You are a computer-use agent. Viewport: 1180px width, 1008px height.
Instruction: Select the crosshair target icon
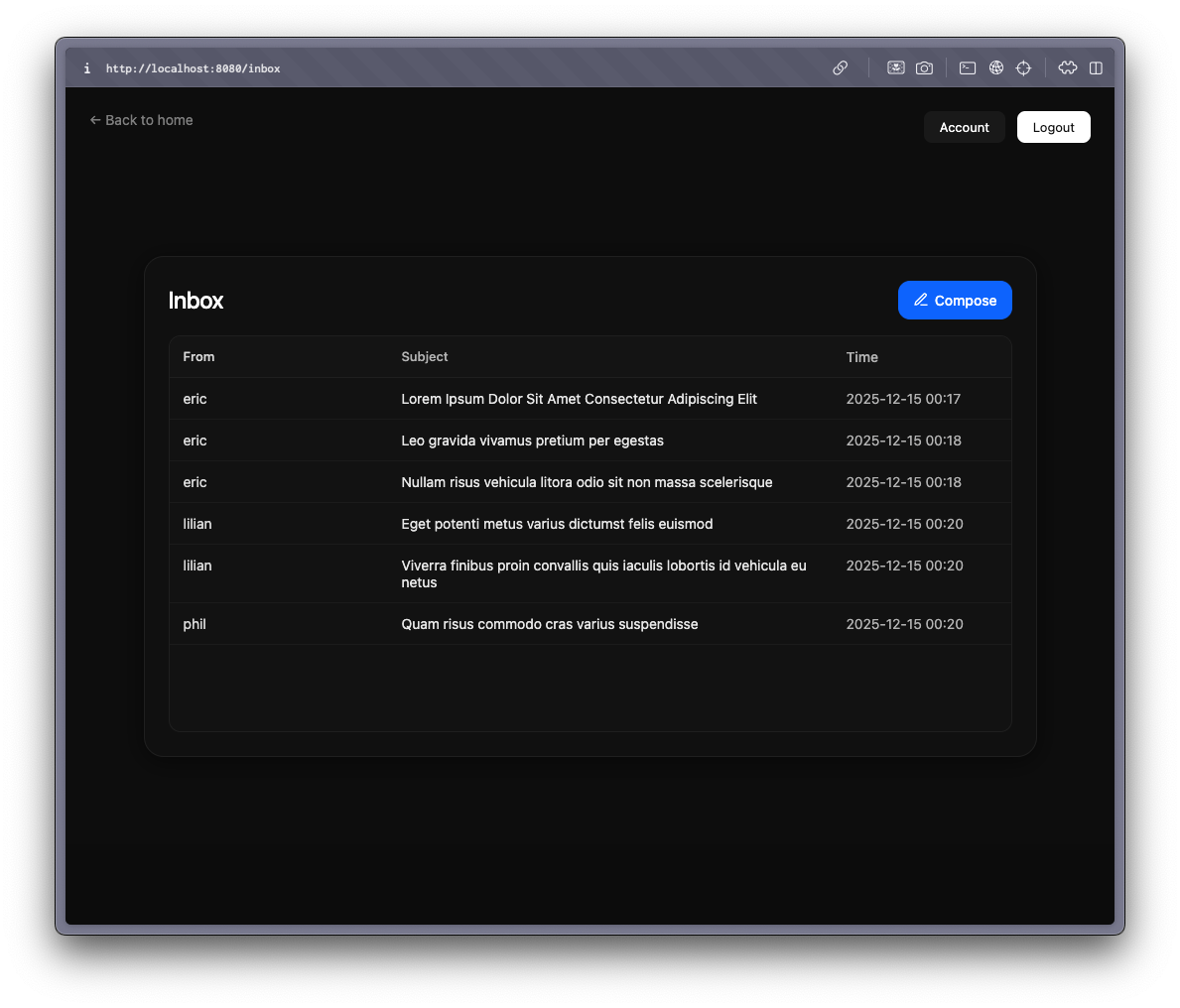click(x=1023, y=67)
